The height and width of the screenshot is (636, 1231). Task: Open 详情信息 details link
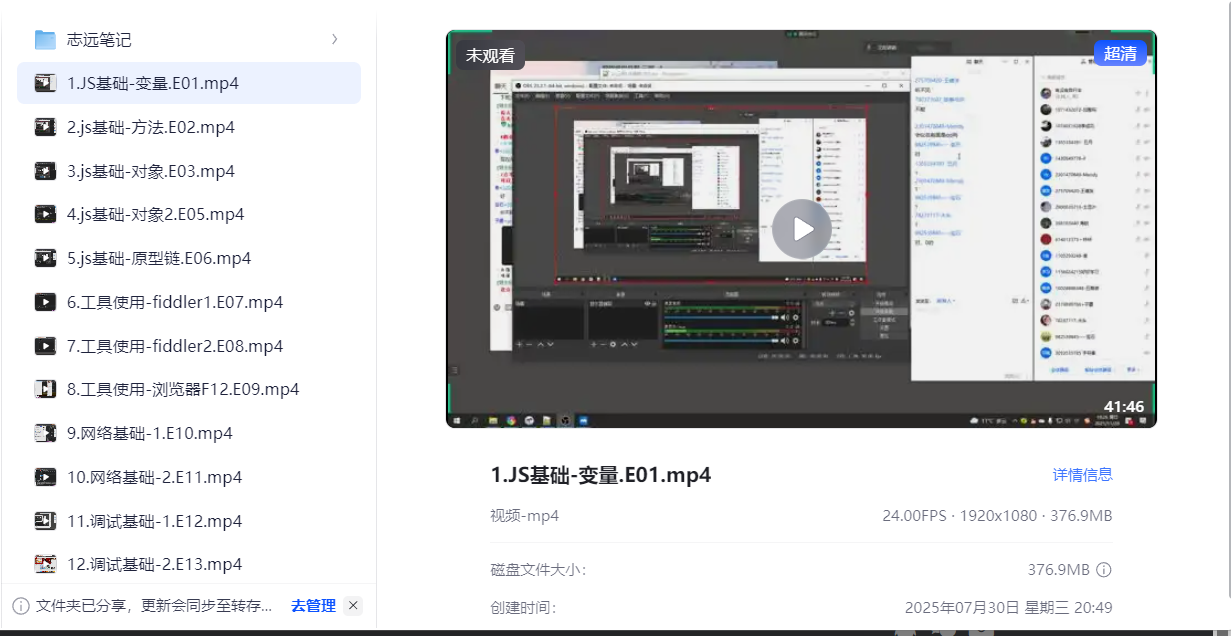tap(1083, 474)
